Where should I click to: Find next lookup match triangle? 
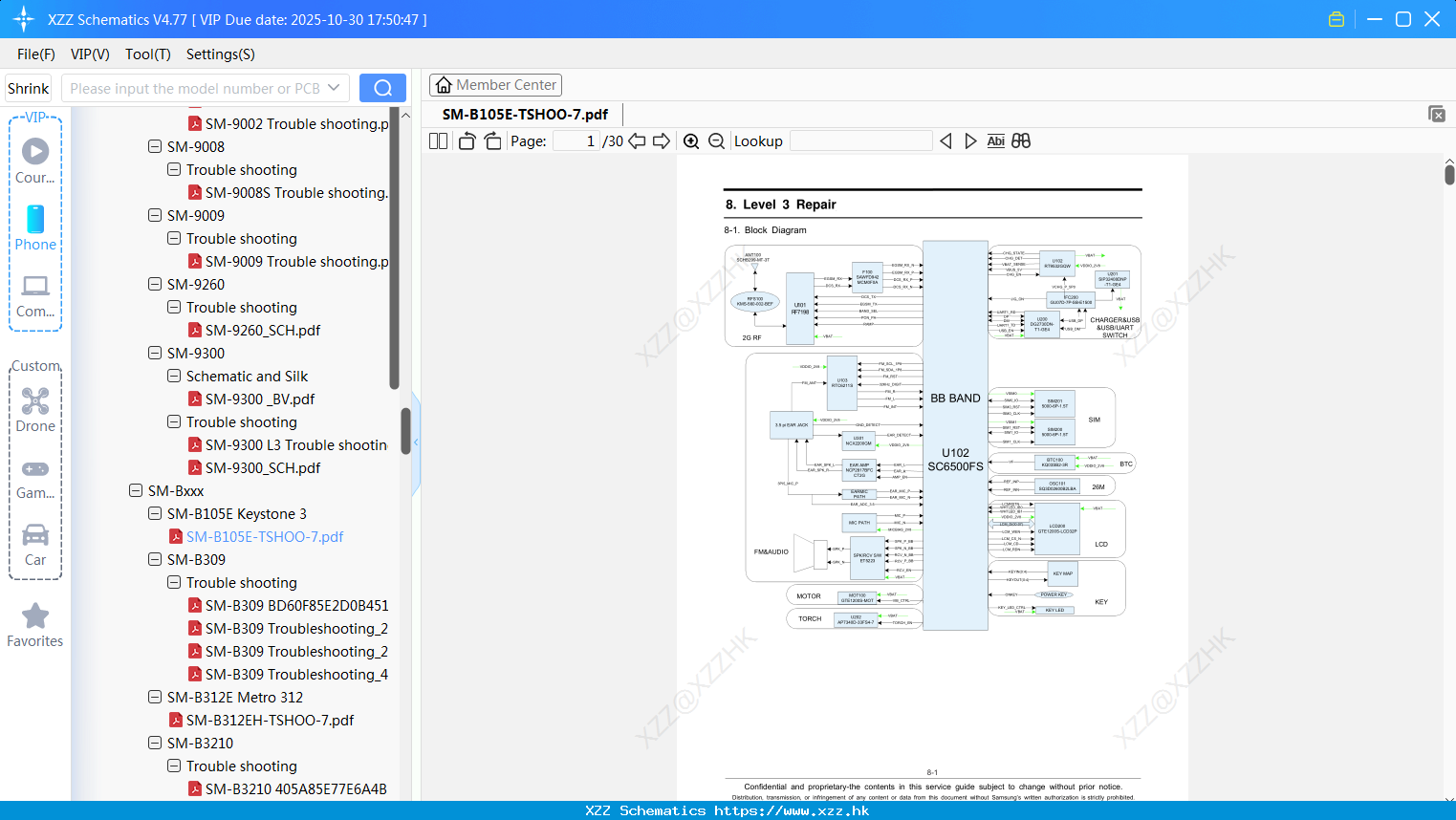(970, 141)
